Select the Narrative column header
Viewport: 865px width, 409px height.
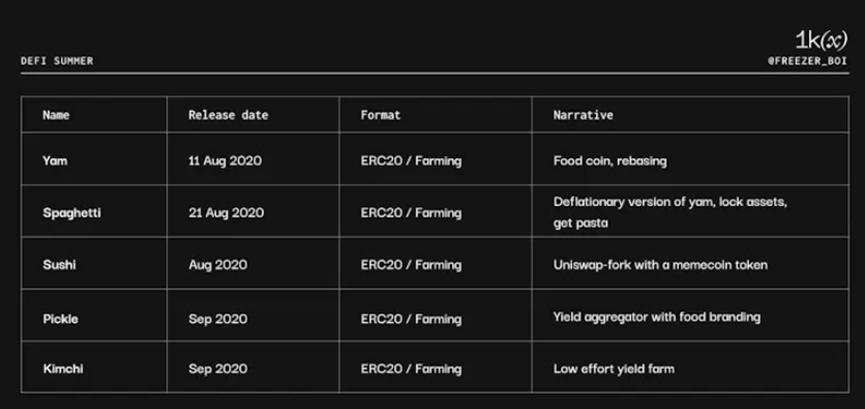[x=583, y=115]
